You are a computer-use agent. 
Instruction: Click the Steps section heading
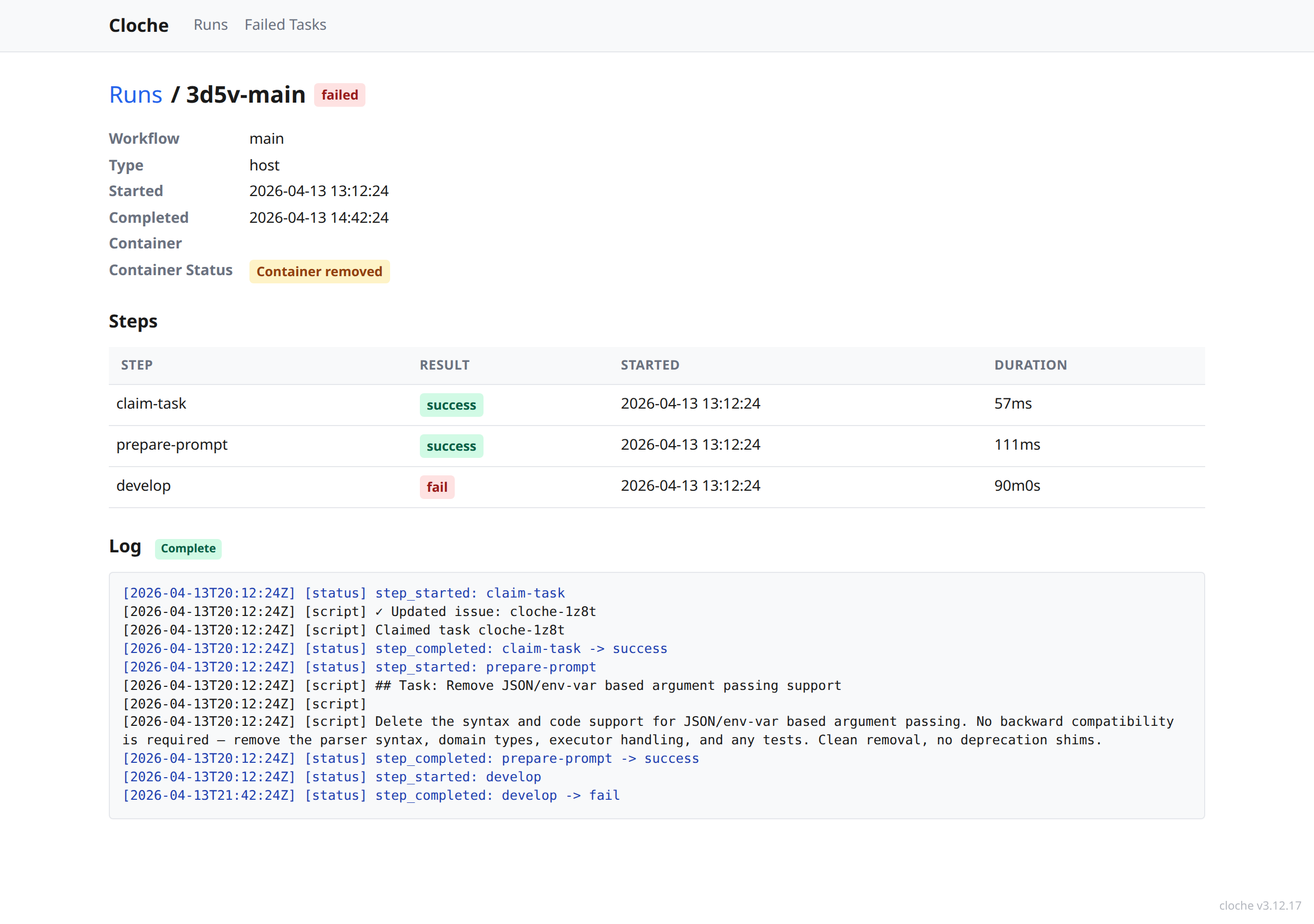(133, 321)
